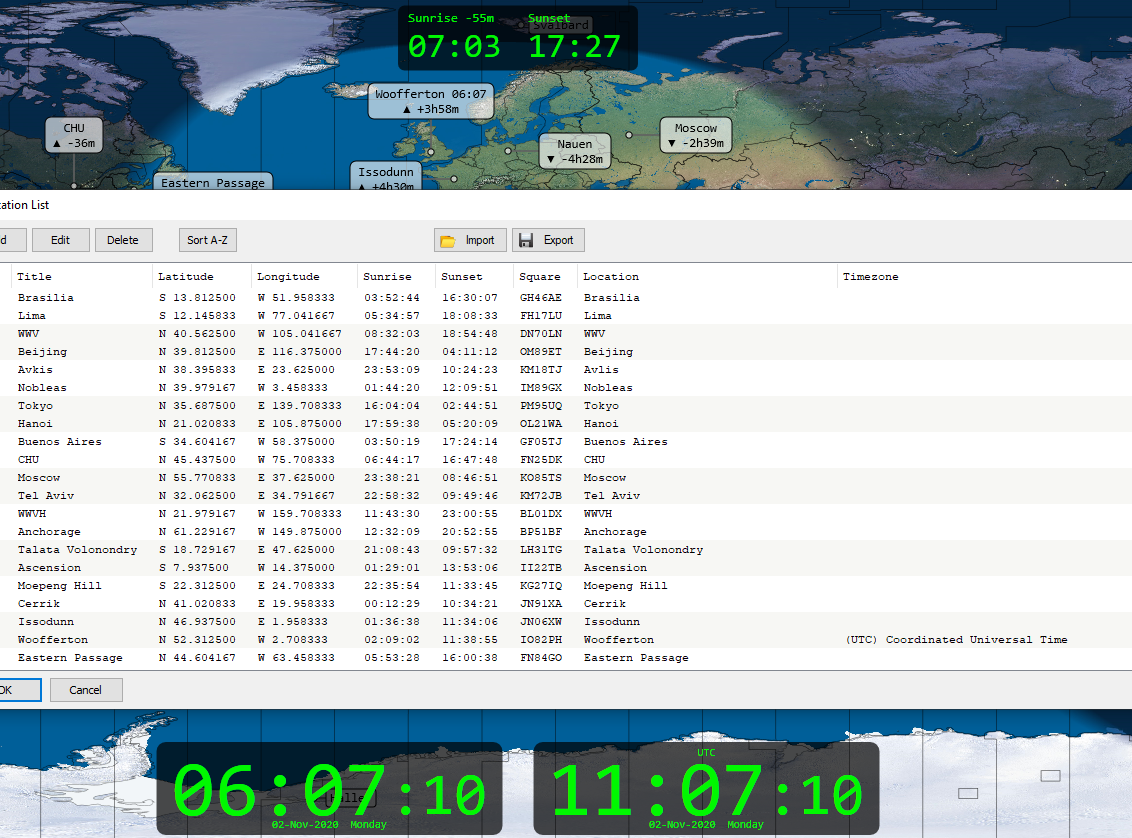Select the Woofferton row in list
Screen dimensions: 1132x838
tap(53, 640)
